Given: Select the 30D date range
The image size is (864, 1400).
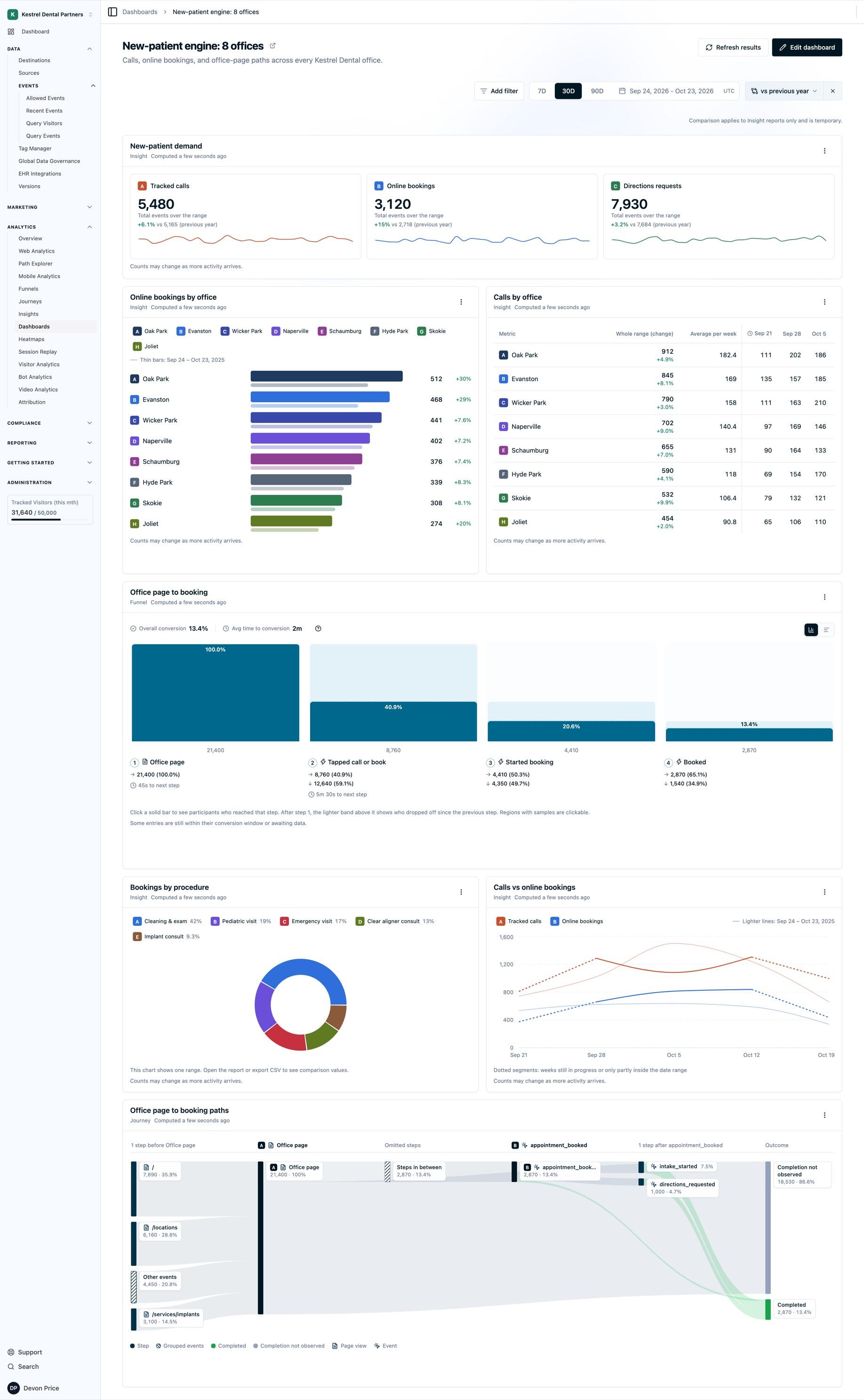Looking at the screenshot, I should 568,91.
